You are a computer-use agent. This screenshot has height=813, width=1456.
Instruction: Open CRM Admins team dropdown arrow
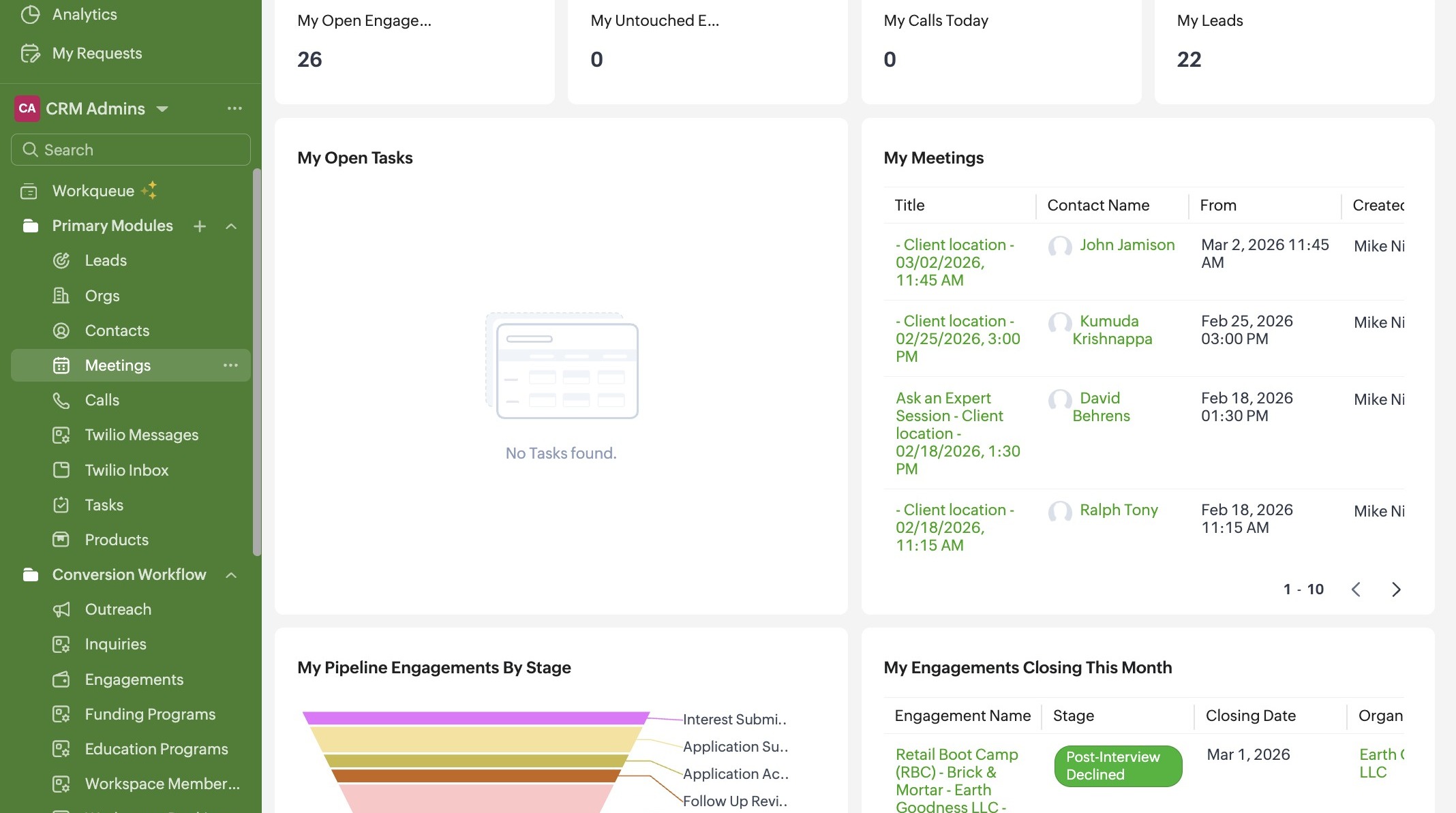(162, 109)
